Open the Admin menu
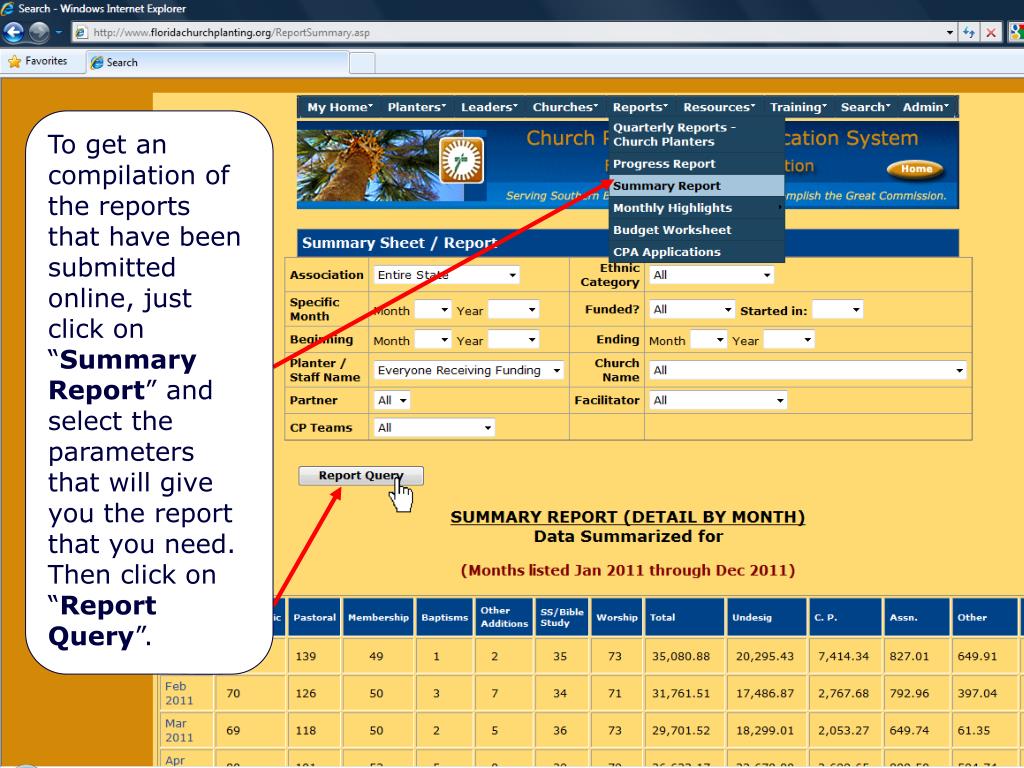The image size is (1024, 768). tap(925, 107)
